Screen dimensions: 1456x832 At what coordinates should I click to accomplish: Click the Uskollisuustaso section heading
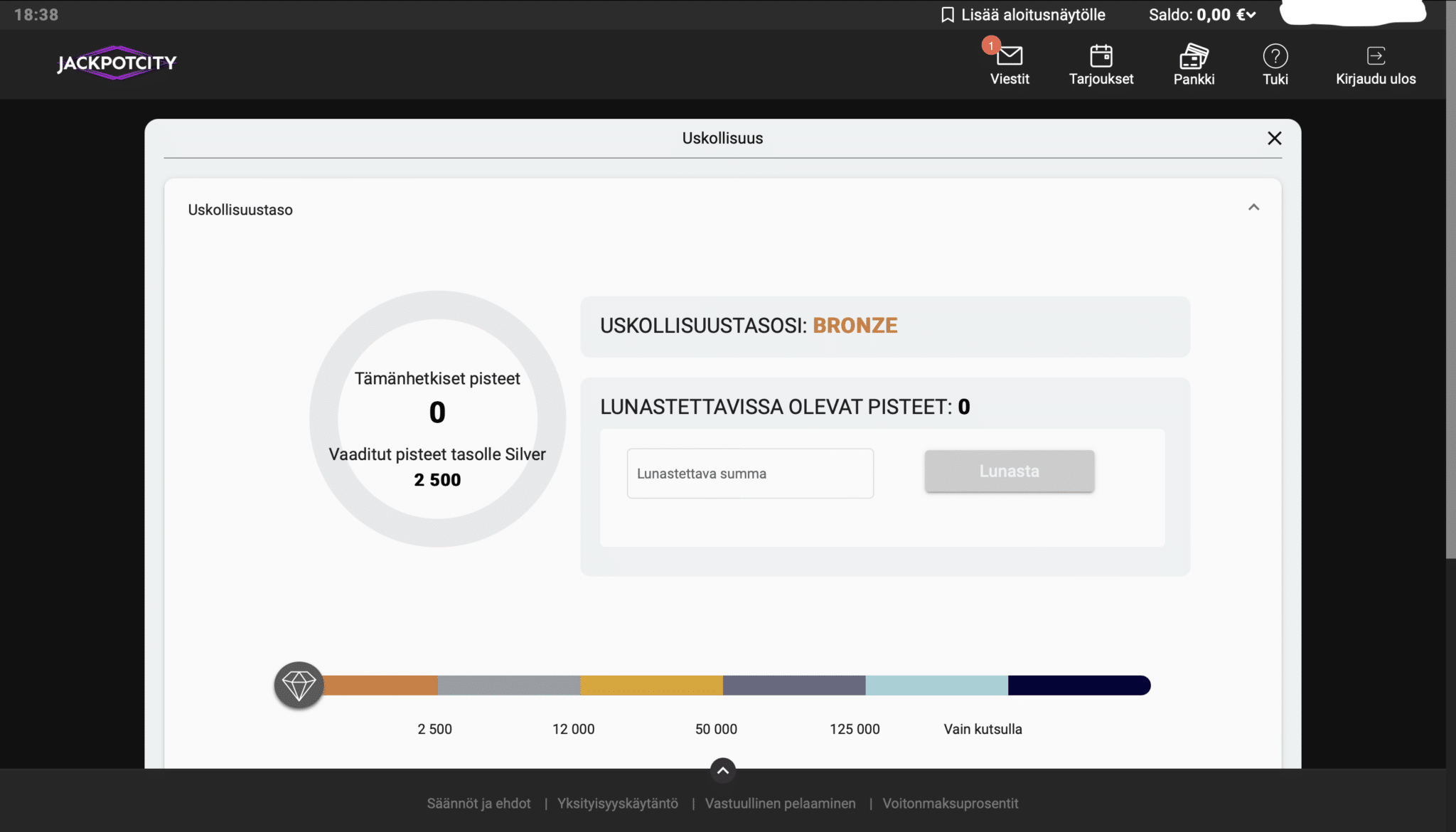[240, 210]
